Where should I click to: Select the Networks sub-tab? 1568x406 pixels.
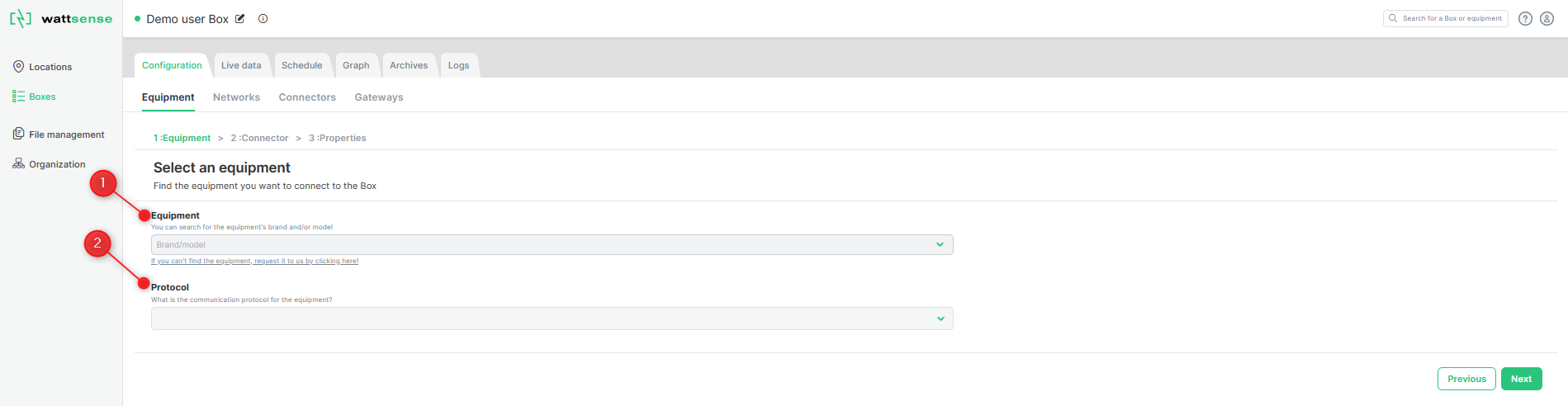coord(236,97)
